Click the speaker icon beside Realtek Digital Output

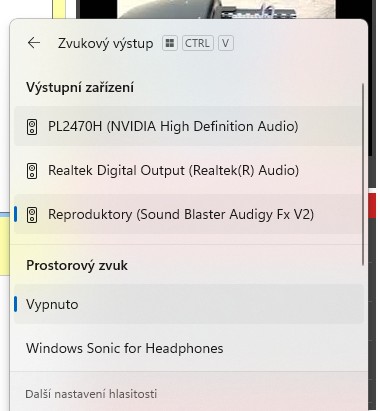click(x=32, y=171)
